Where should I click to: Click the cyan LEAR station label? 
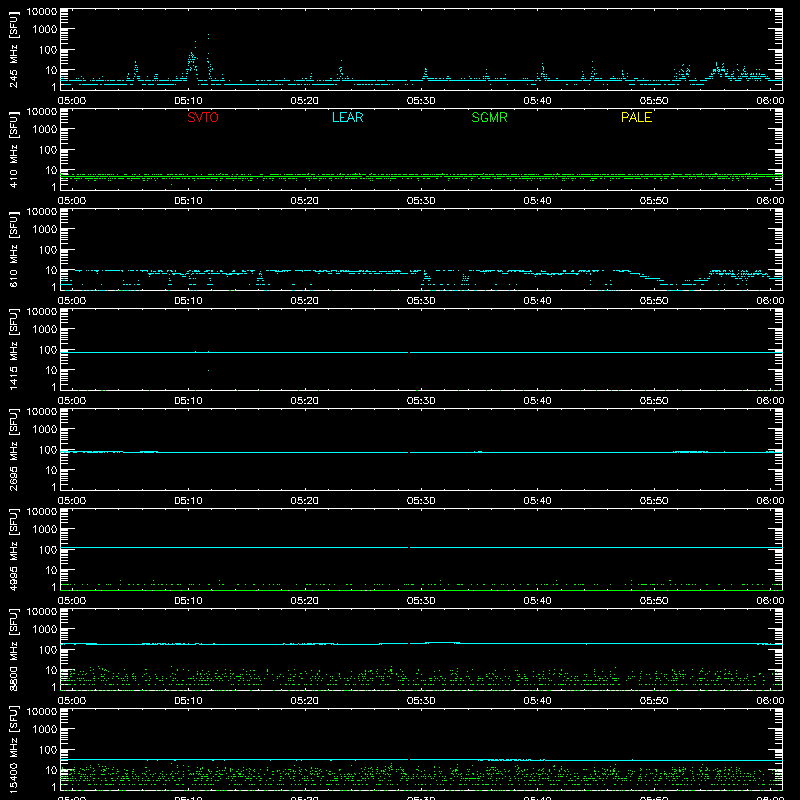(x=347, y=117)
